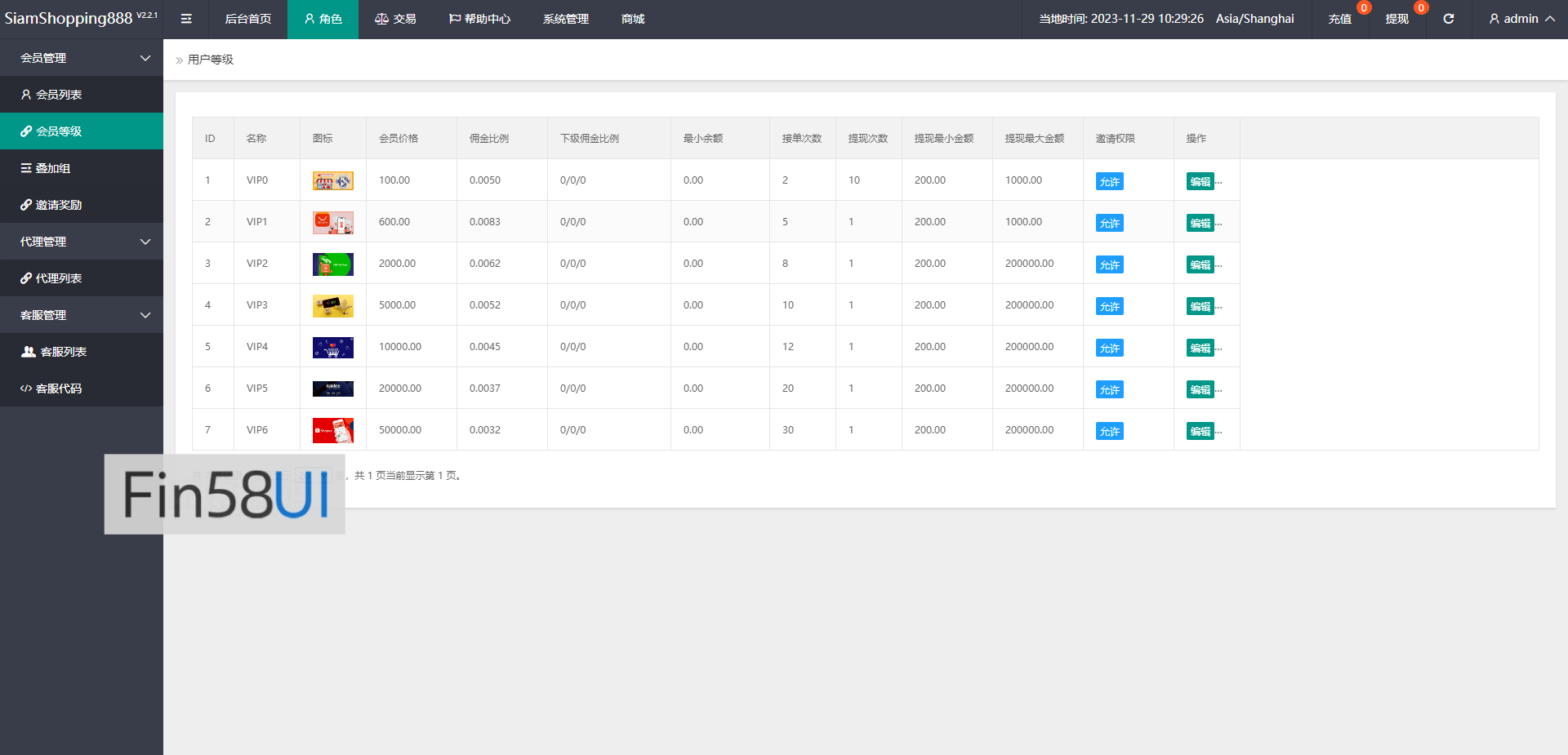Switch to the 交易 top menu tab
This screenshot has height=755, width=1568.
pyautogui.click(x=395, y=19)
